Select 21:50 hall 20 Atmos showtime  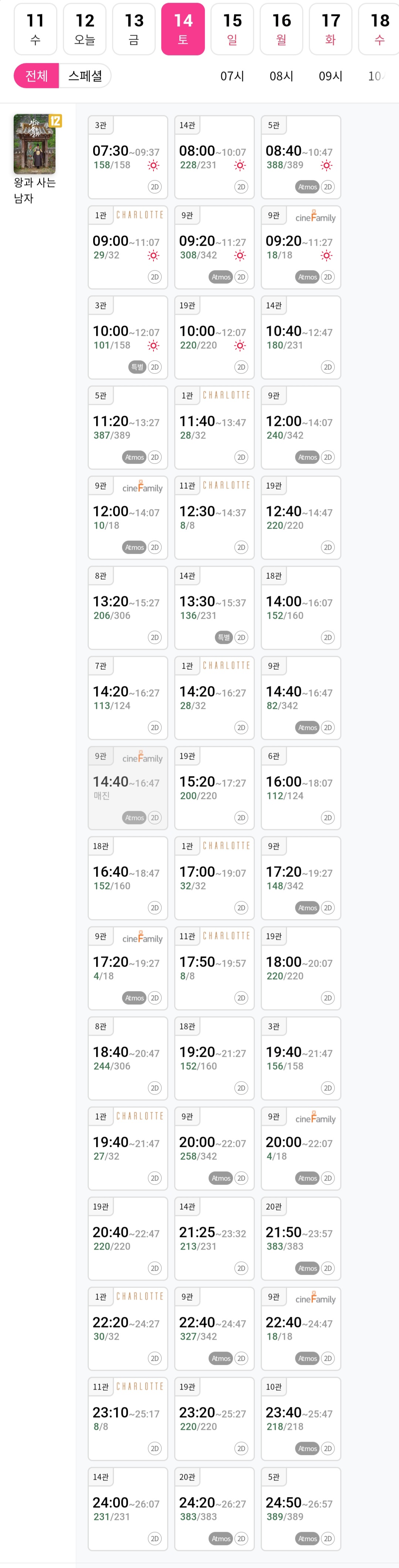point(300,1238)
